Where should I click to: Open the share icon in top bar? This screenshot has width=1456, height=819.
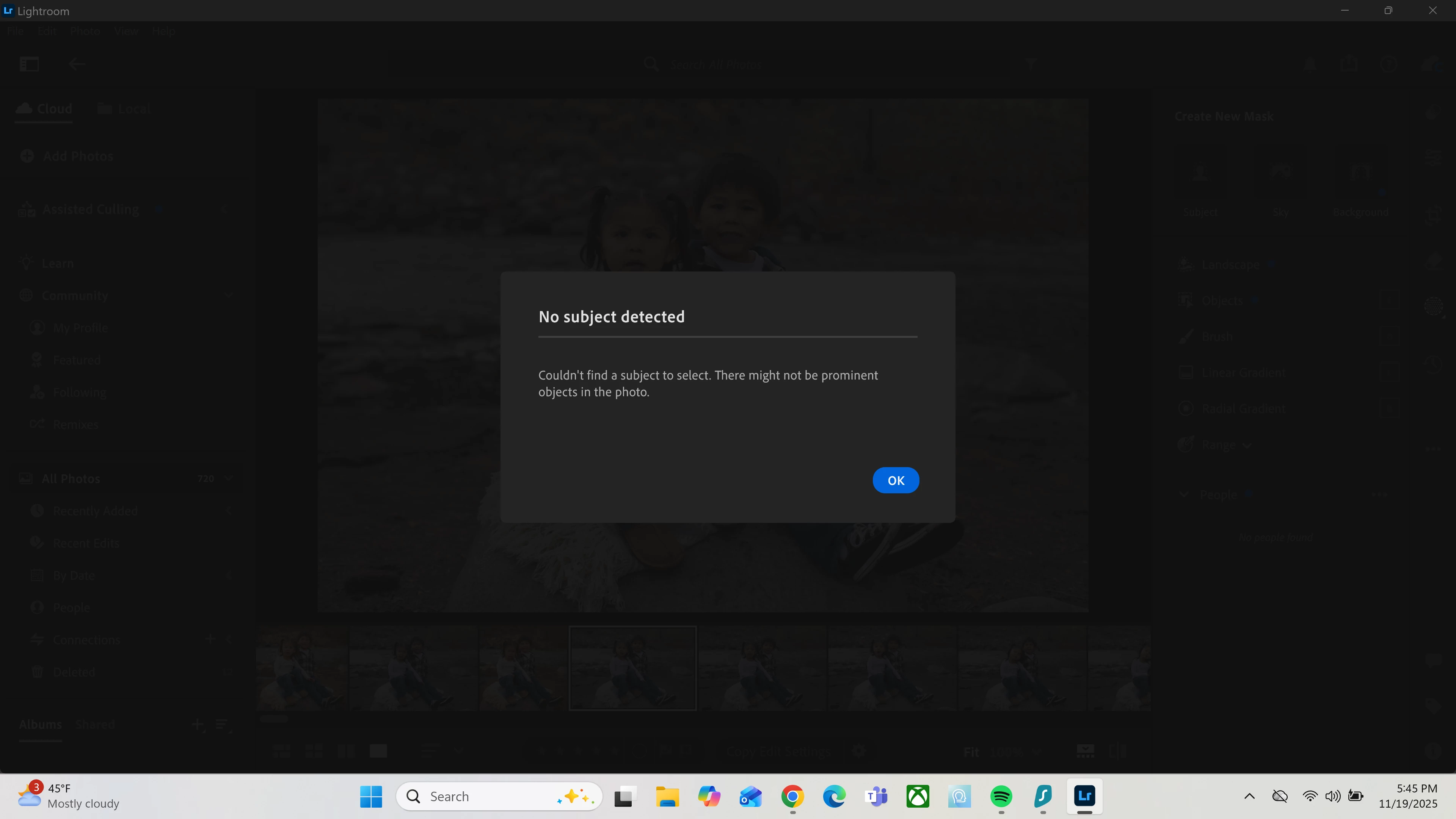(x=1349, y=64)
